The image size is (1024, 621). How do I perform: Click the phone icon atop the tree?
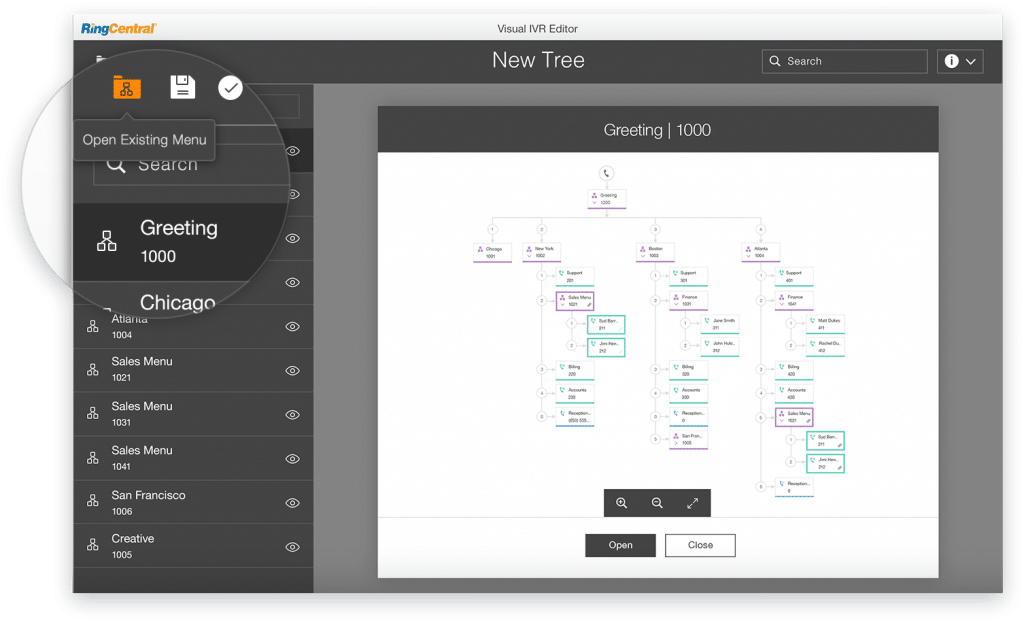pos(607,173)
